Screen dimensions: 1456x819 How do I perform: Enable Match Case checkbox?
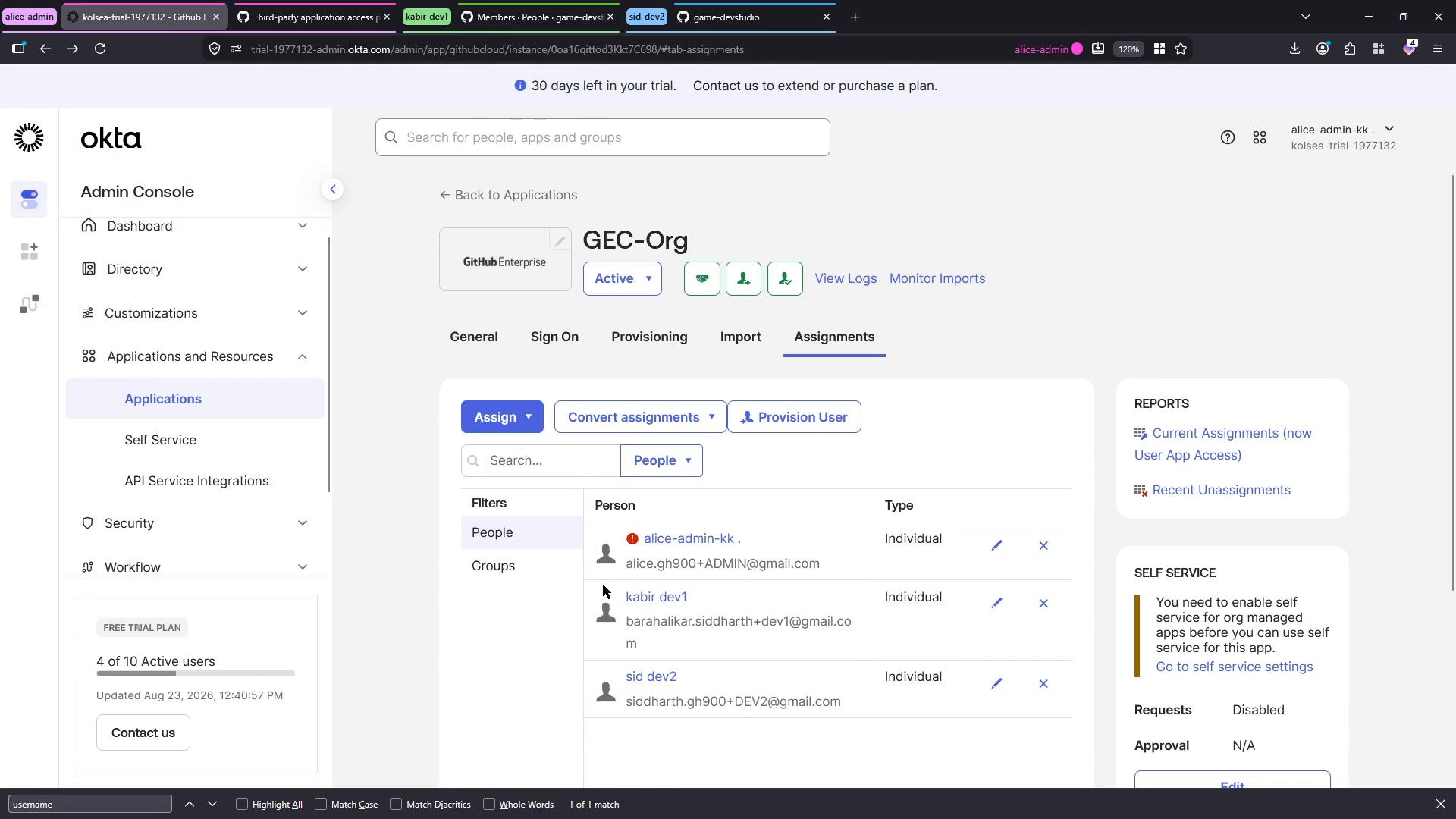click(321, 804)
